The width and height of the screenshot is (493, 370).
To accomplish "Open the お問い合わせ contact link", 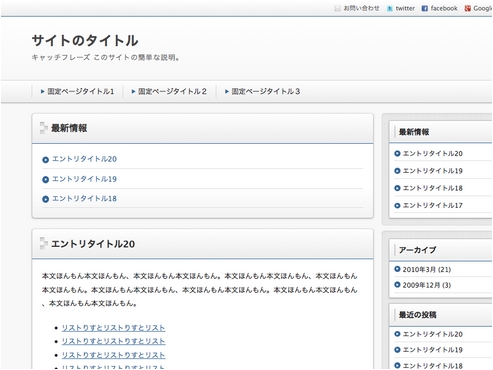I will [361, 8].
